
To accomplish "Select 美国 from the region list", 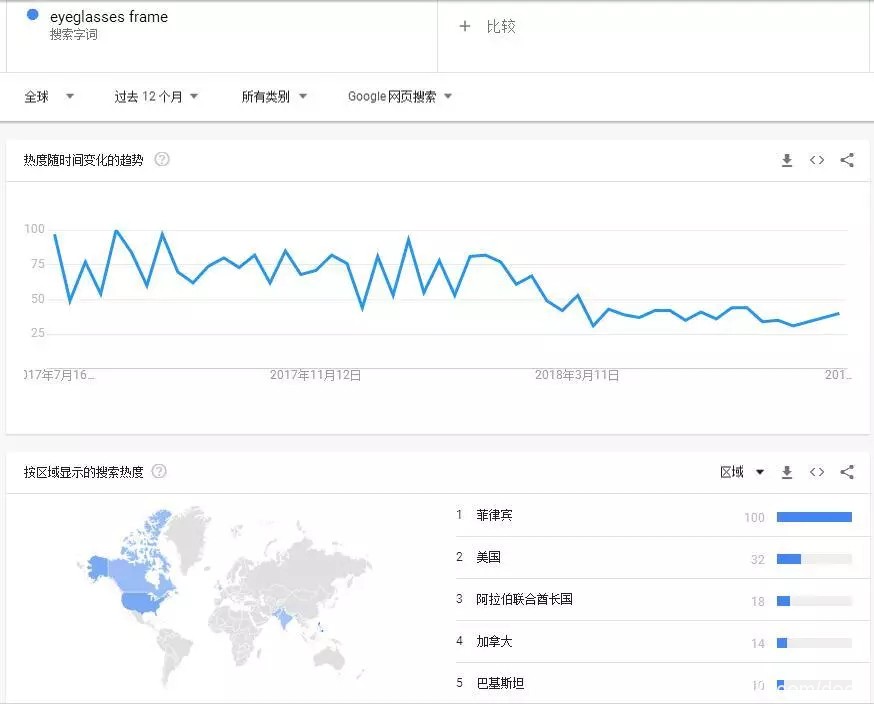I will [x=488, y=558].
